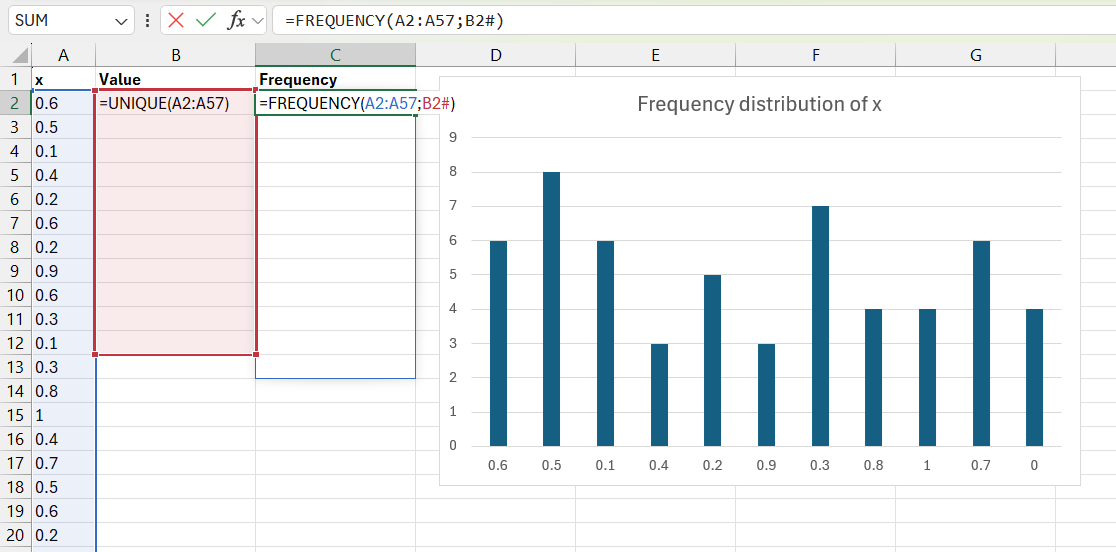
Task: Select column A header
Action: [x=64, y=55]
